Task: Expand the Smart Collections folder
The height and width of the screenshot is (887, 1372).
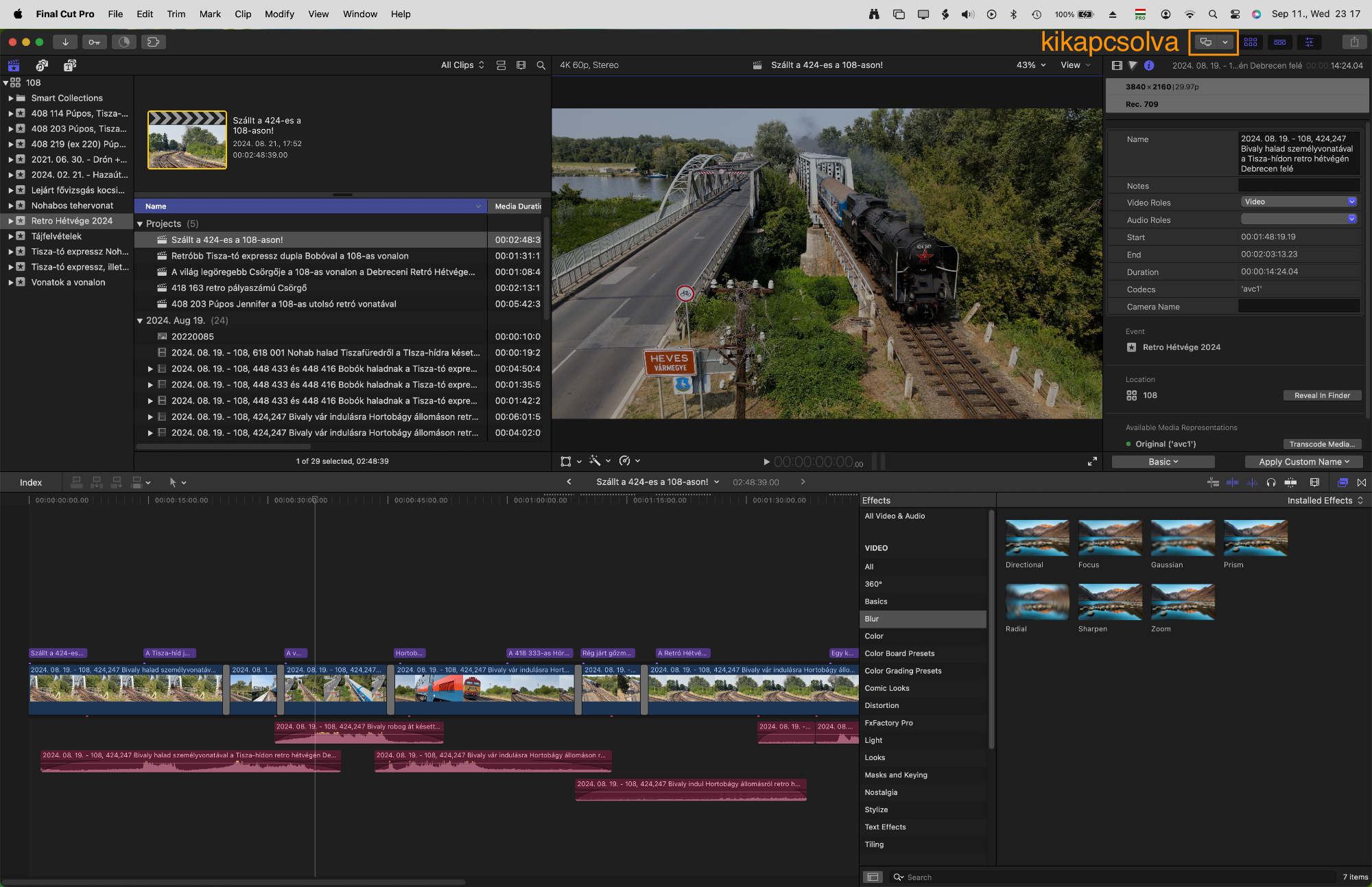Action: coord(11,98)
